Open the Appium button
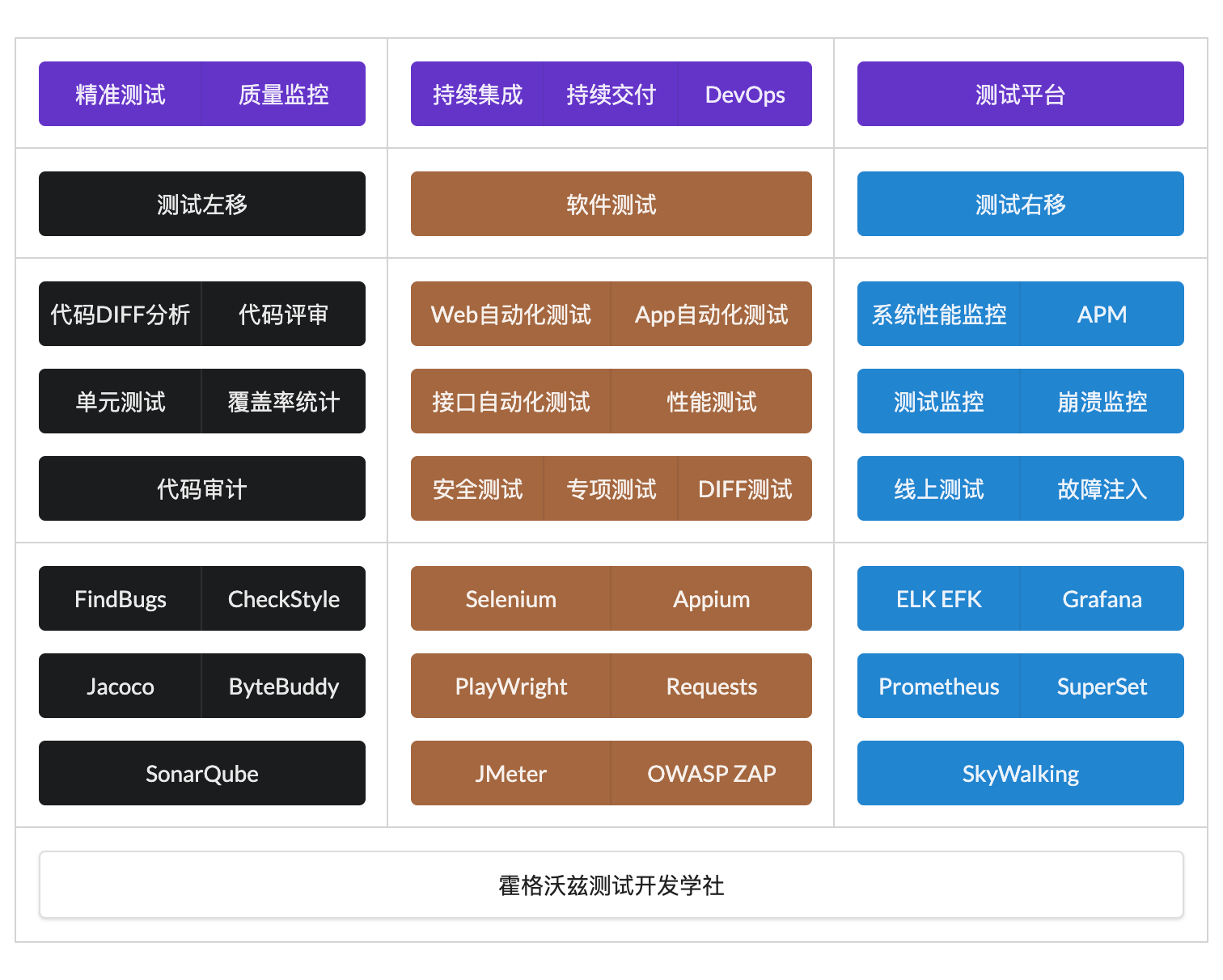The height and width of the screenshot is (980, 1223). [712, 598]
